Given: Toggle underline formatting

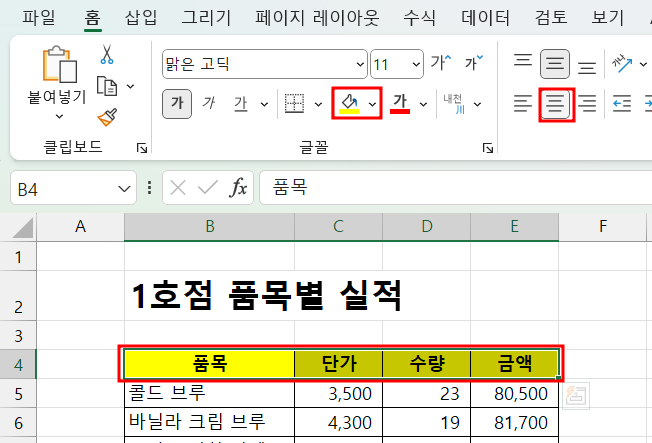Looking at the screenshot, I should click(240, 104).
